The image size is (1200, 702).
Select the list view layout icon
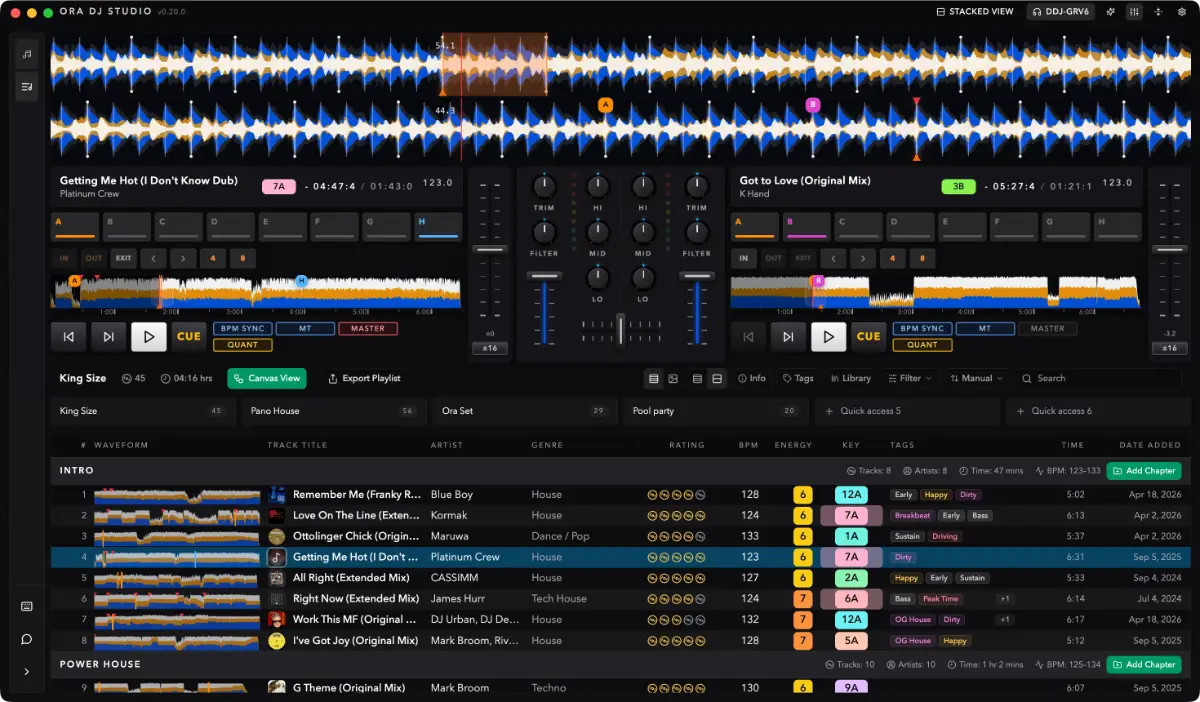pyautogui.click(x=654, y=379)
